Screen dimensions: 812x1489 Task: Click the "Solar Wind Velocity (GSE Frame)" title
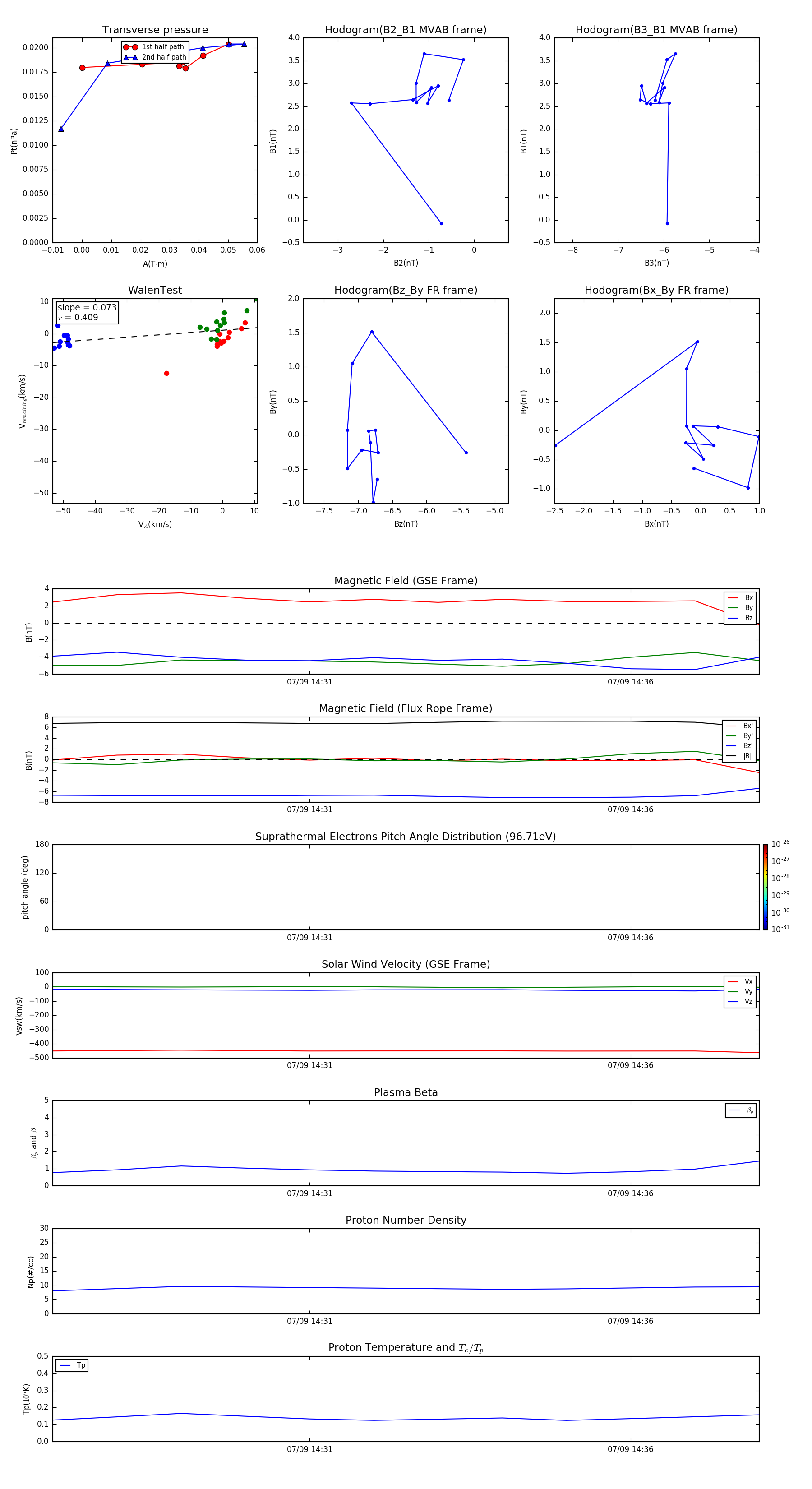(406, 964)
